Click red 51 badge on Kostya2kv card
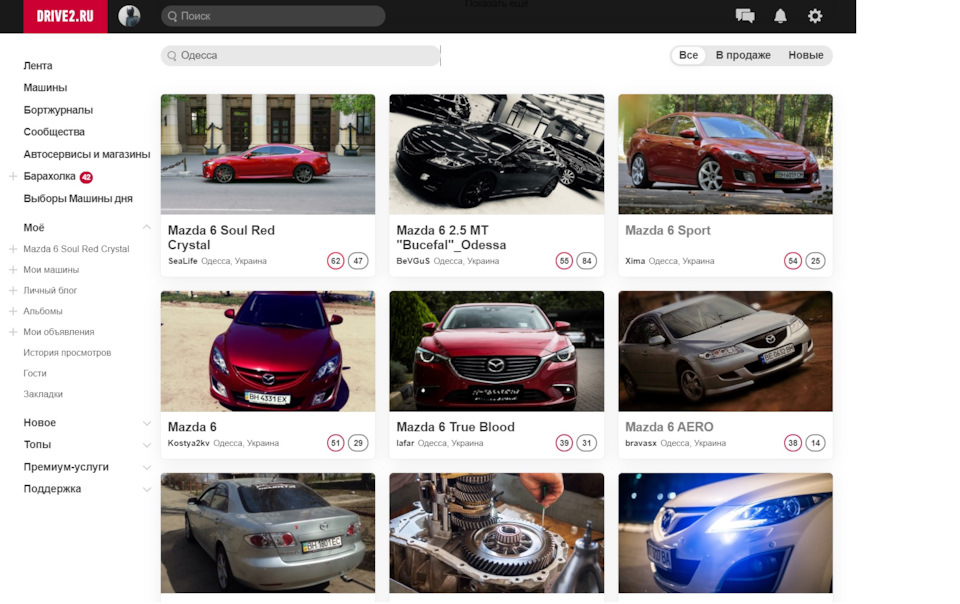This screenshot has width=960, height=604. [x=336, y=443]
